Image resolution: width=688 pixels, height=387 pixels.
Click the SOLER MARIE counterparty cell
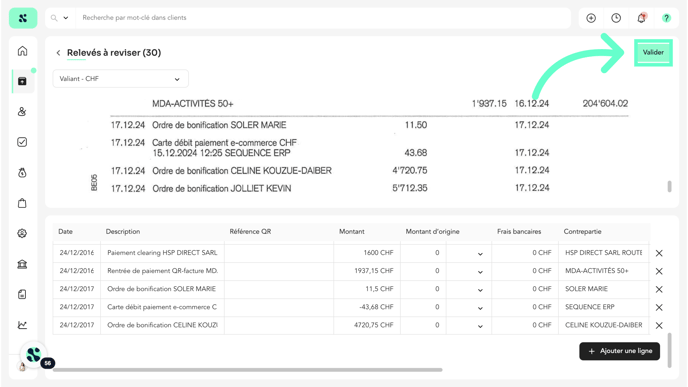pos(604,289)
